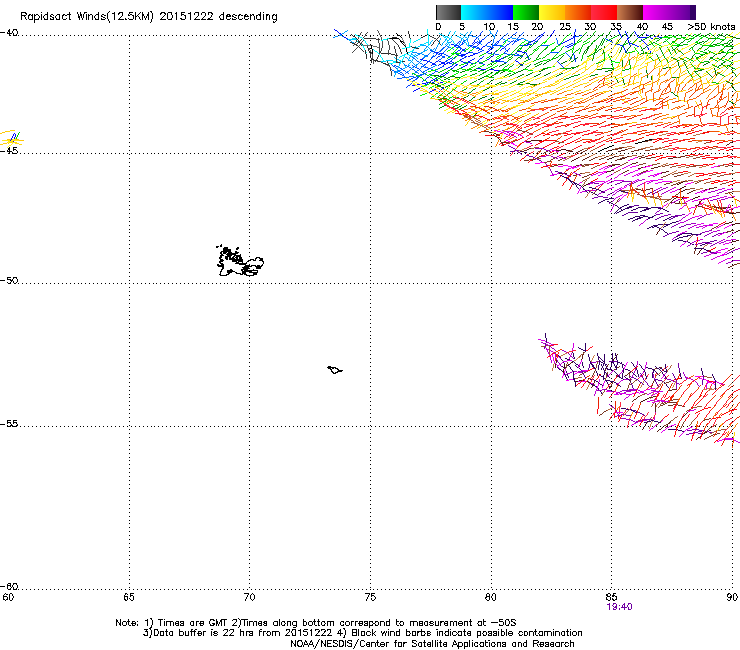Screen dimensions: 740x650
Task: Click the green 15-20 knots swatch
Action: [x=526, y=12]
